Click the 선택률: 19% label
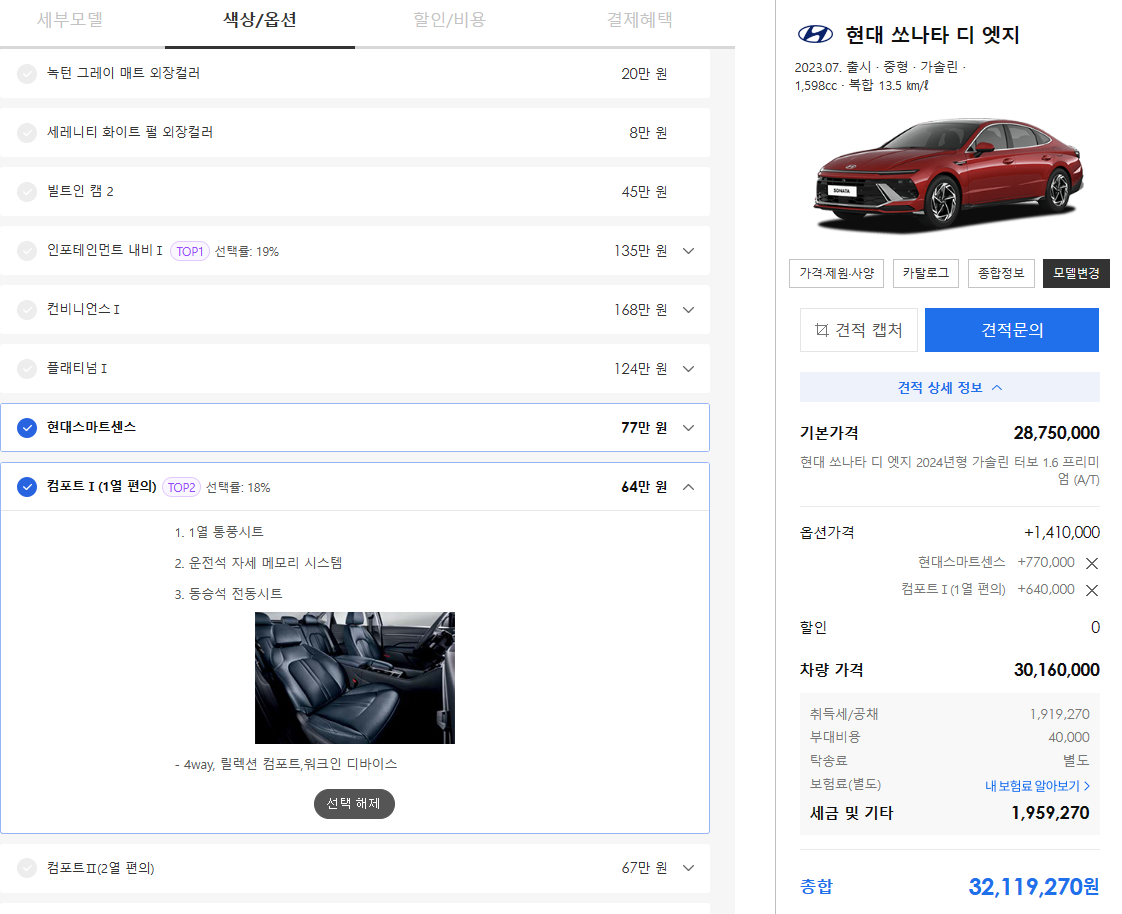The width and height of the screenshot is (1122, 914). [247, 252]
